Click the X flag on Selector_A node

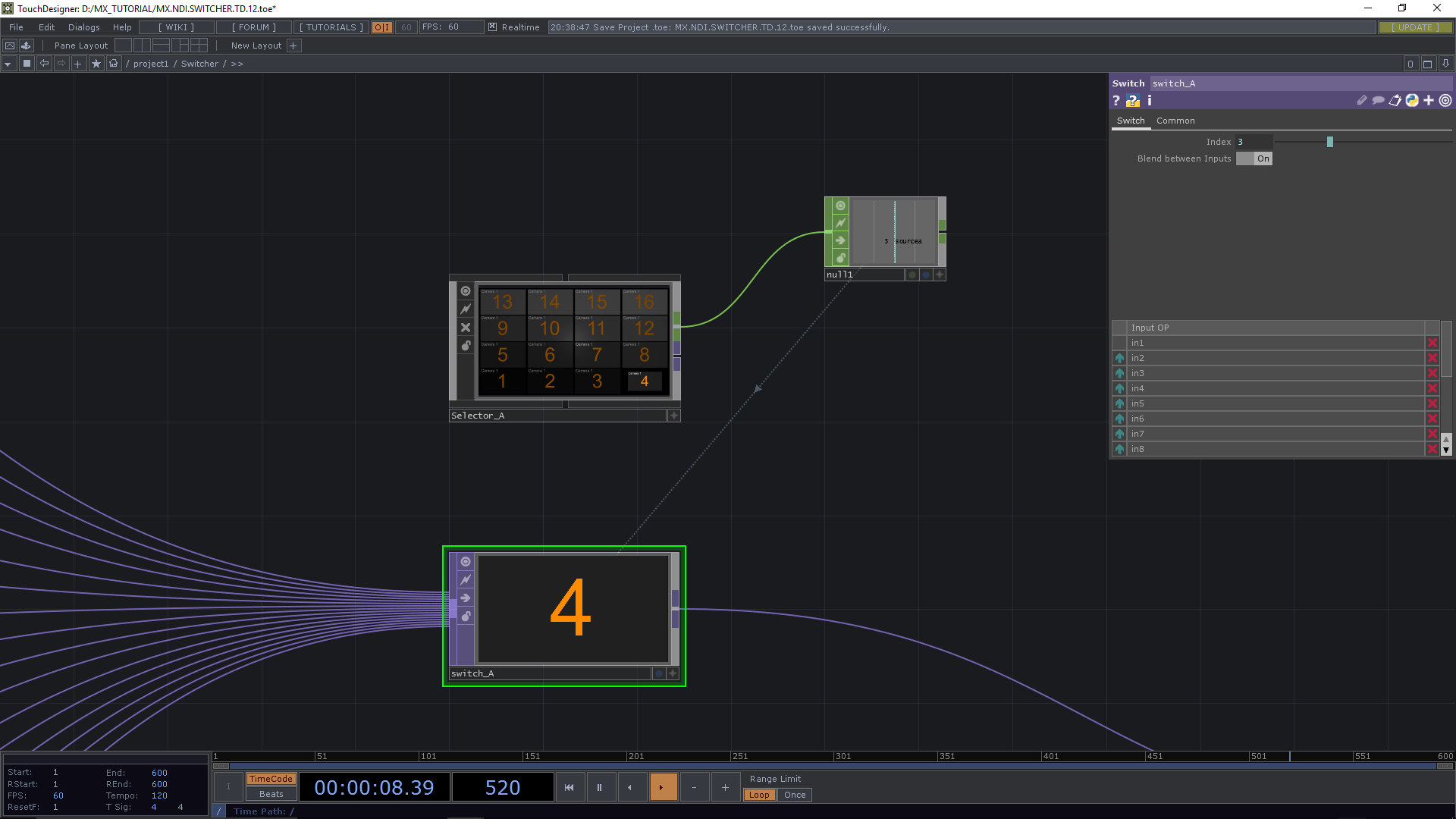click(466, 328)
